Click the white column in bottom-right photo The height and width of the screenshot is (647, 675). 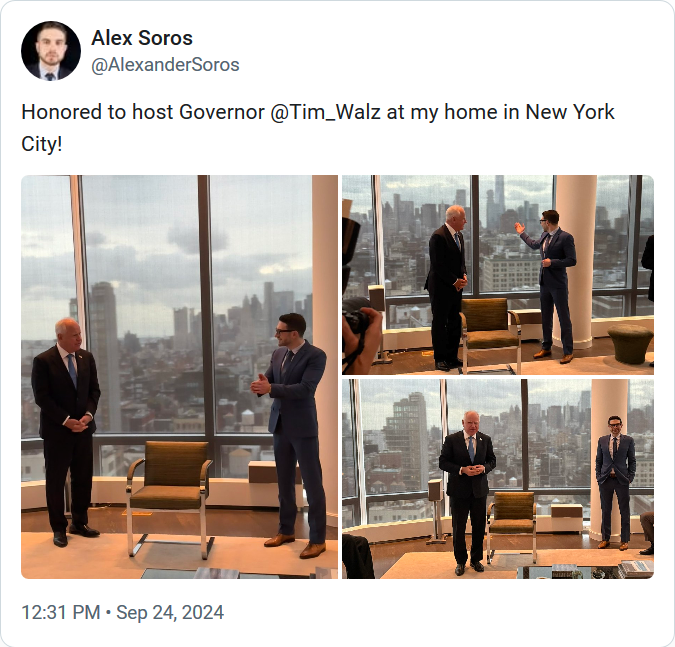609,460
